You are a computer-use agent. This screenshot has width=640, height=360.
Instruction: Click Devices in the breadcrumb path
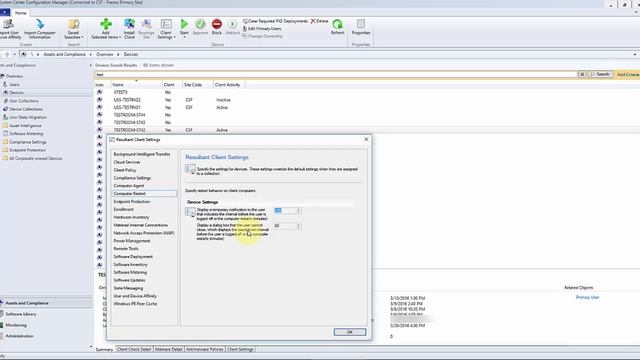tap(131, 54)
